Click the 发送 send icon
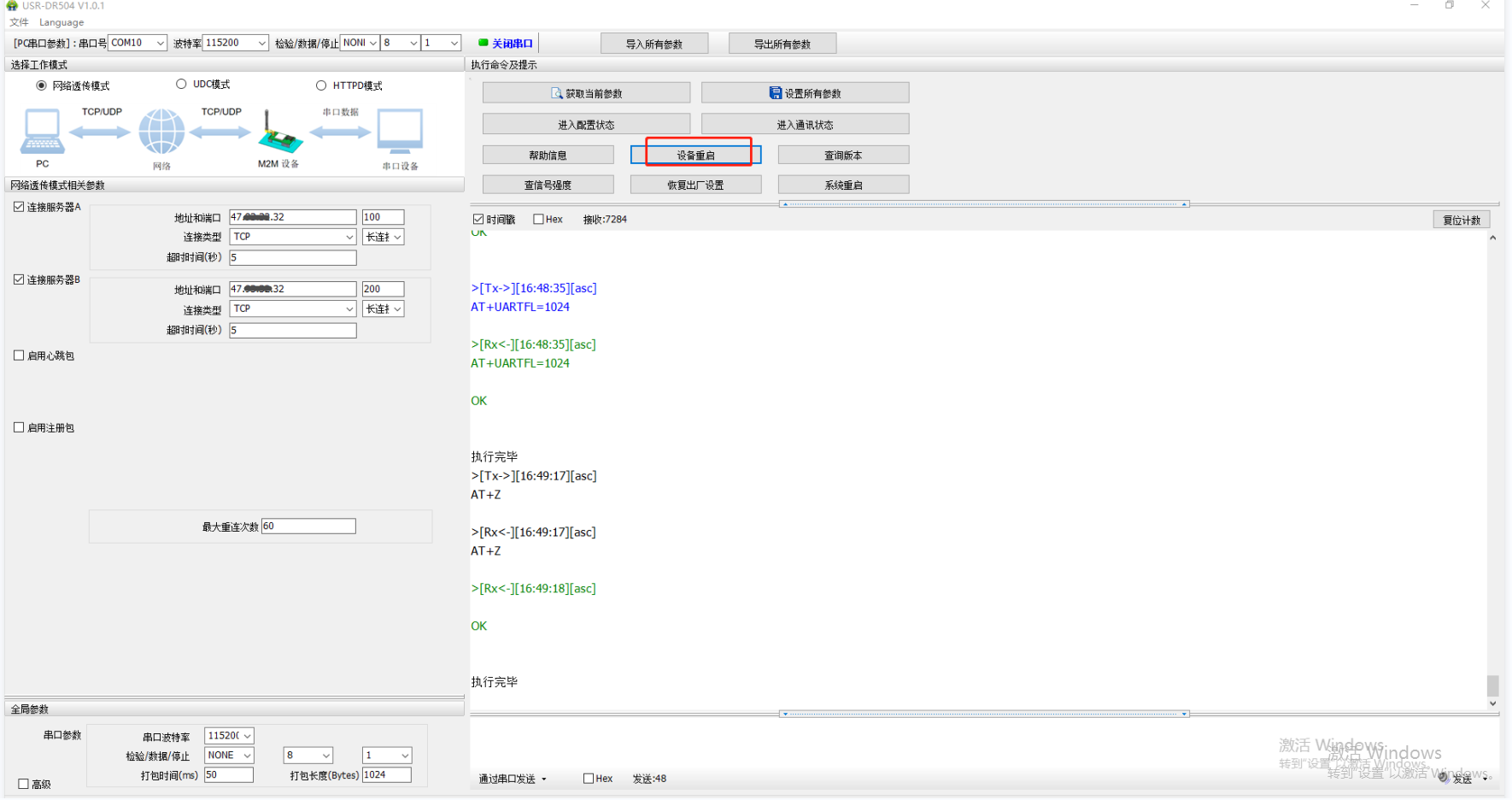1512x800 pixels. [x=1443, y=778]
